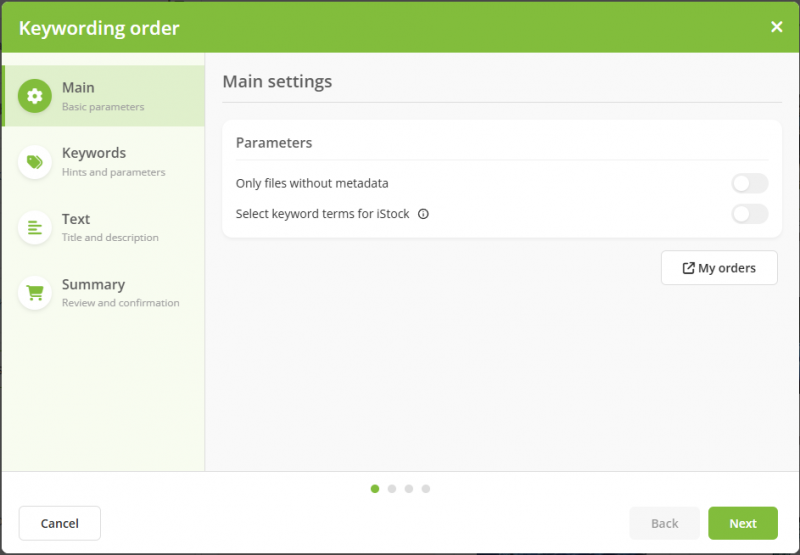Click the Summary shopping cart icon
The height and width of the screenshot is (555, 800).
point(35,293)
